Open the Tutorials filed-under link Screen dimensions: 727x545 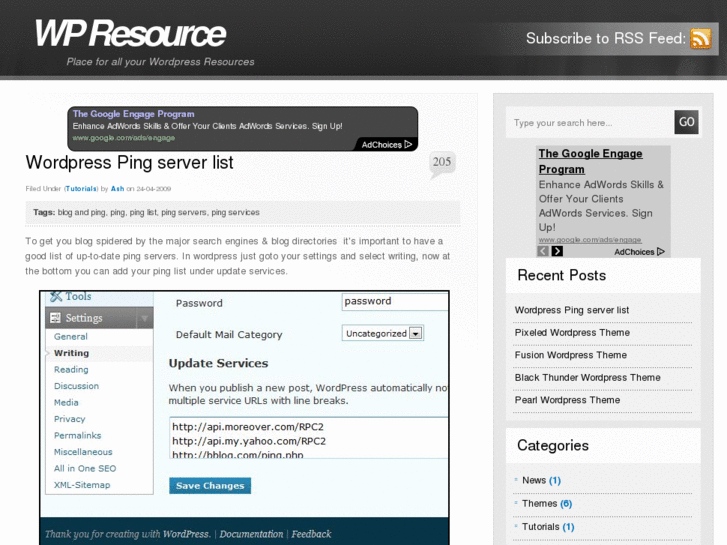click(81, 189)
